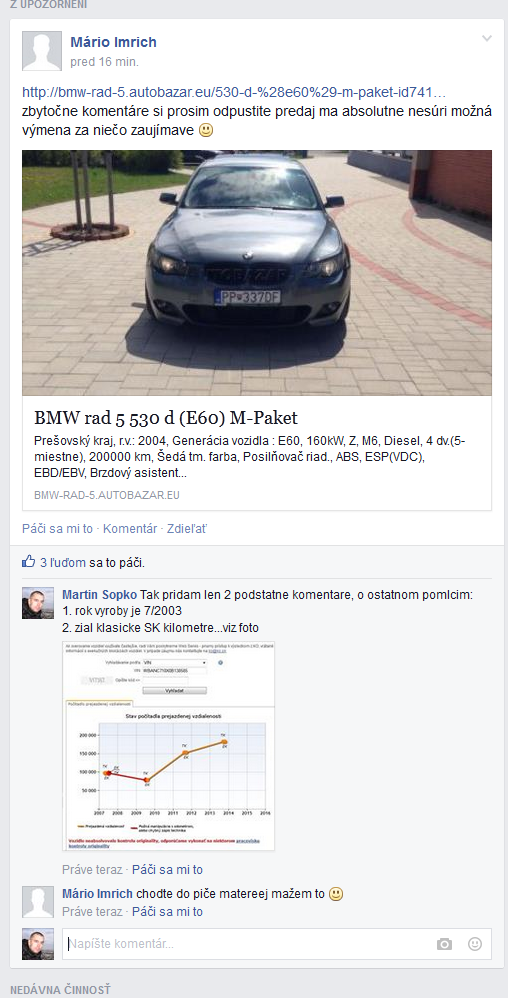Open Mário Imrich's profile picture on post

click(42, 50)
